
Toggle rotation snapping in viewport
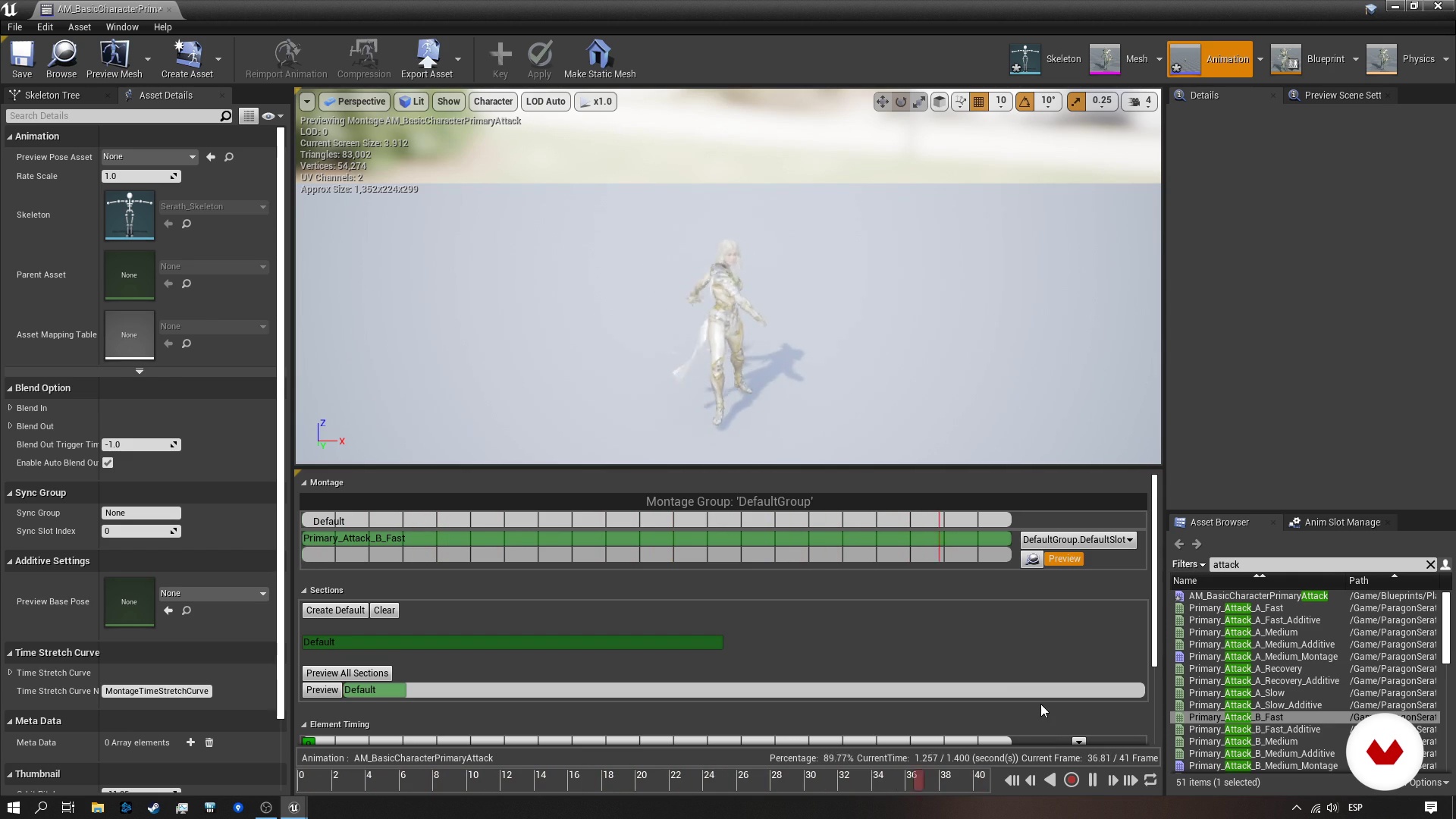coord(1025,102)
